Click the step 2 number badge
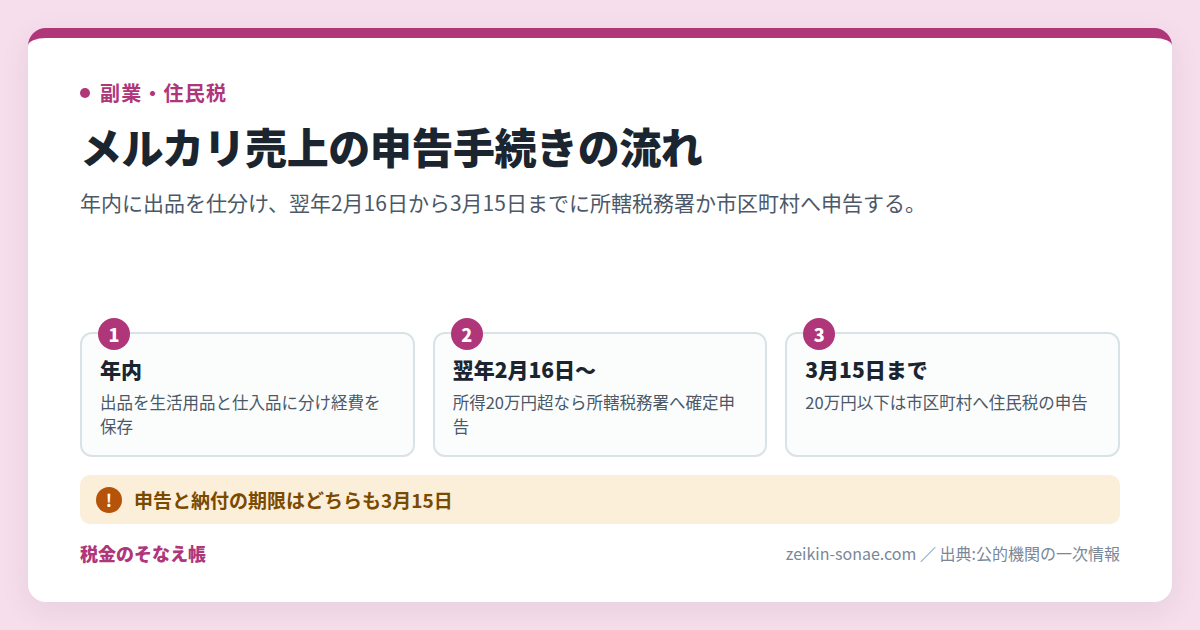 coord(467,334)
